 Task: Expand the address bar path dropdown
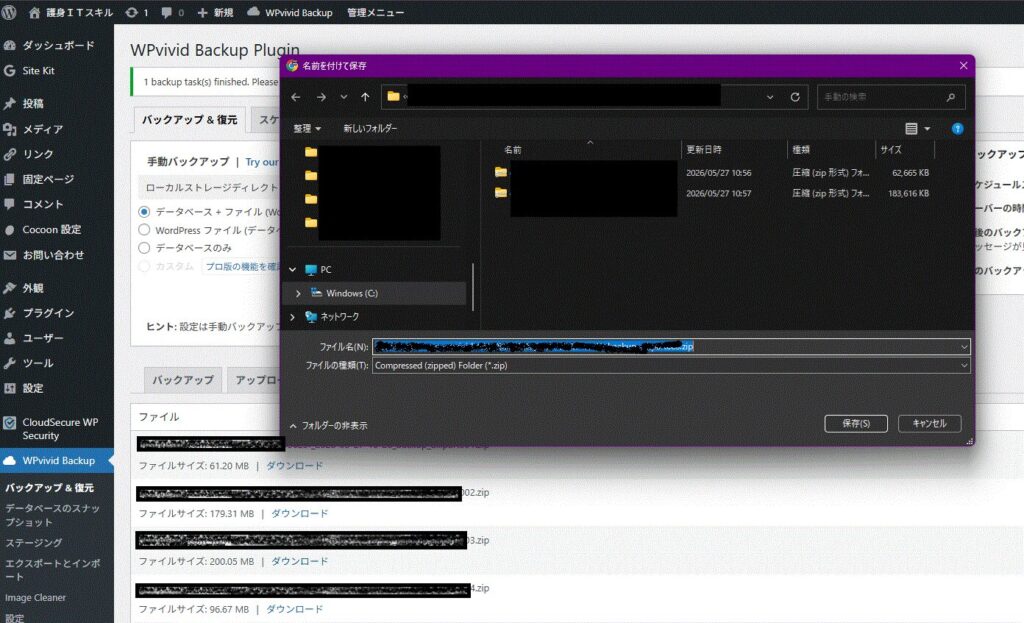770,97
